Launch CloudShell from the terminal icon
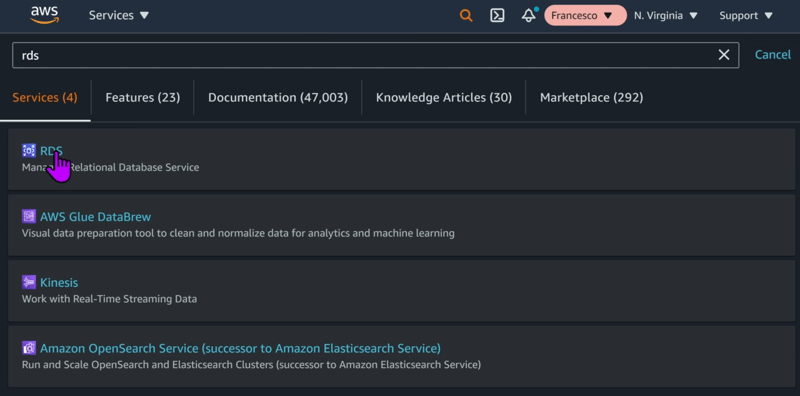 tap(497, 16)
